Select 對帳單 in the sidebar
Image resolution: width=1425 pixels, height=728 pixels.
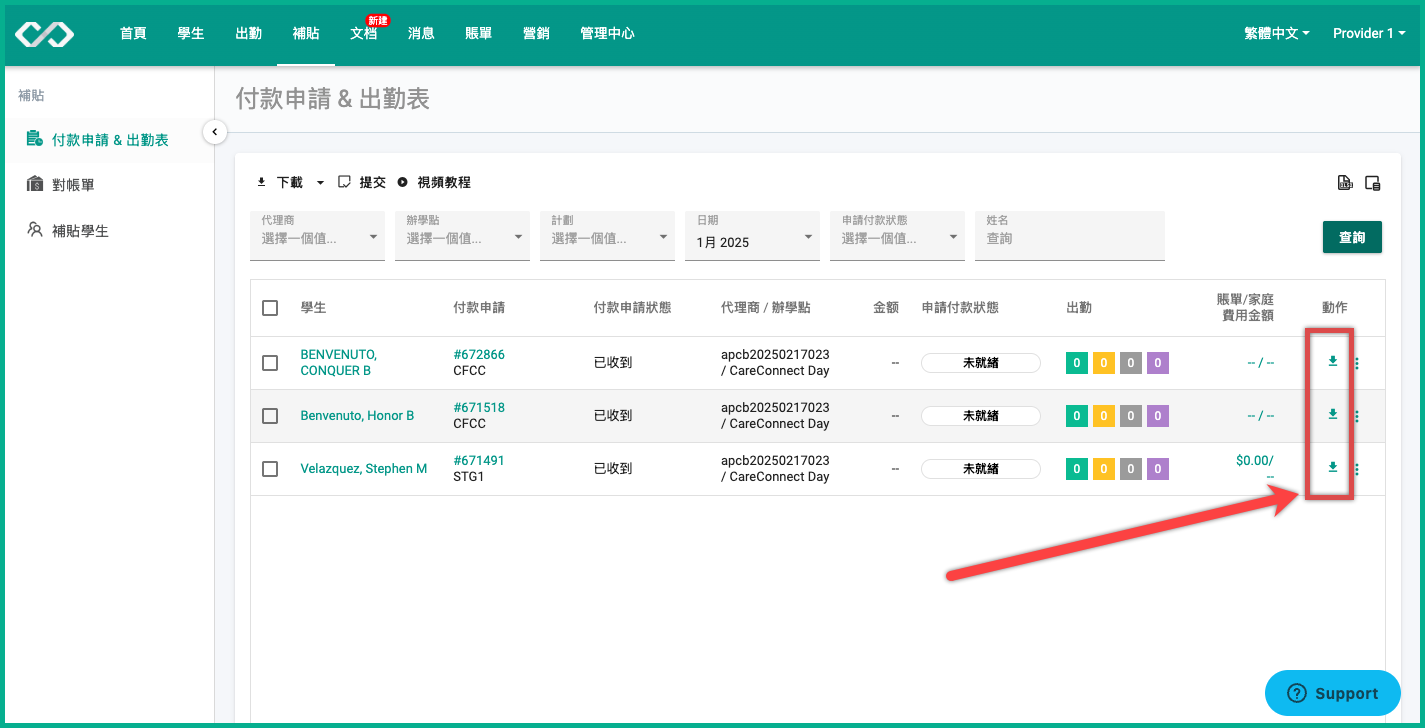point(74,185)
